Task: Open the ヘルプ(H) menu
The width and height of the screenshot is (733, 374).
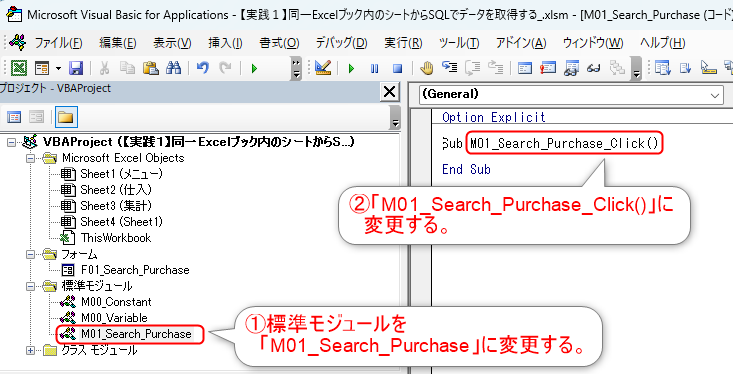Action: [x=662, y=43]
